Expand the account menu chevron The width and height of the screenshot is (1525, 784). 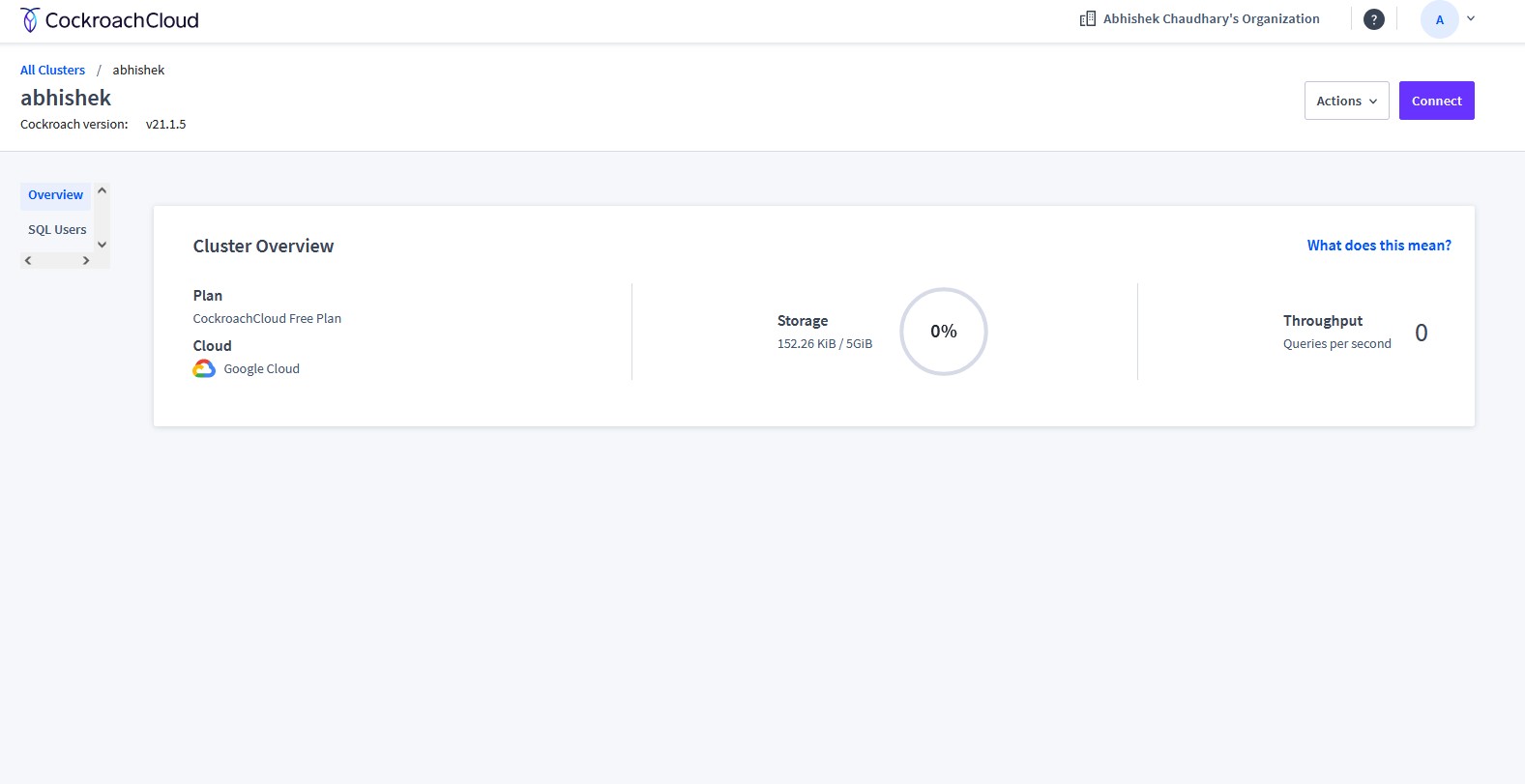click(x=1471, y=18)
